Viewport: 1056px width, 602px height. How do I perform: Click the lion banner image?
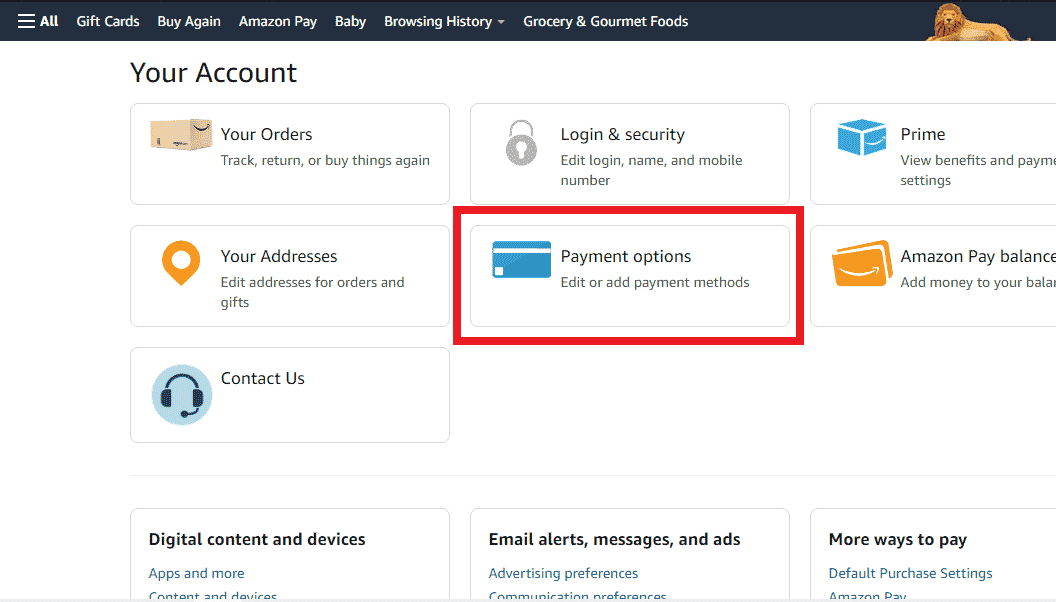pos(977,22)
